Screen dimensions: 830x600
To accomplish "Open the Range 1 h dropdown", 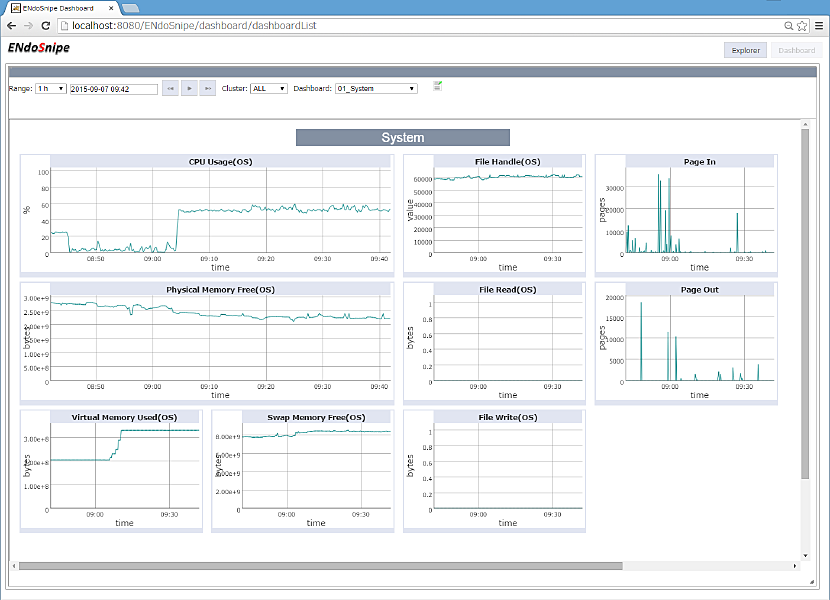I will [x=51, y=88].
